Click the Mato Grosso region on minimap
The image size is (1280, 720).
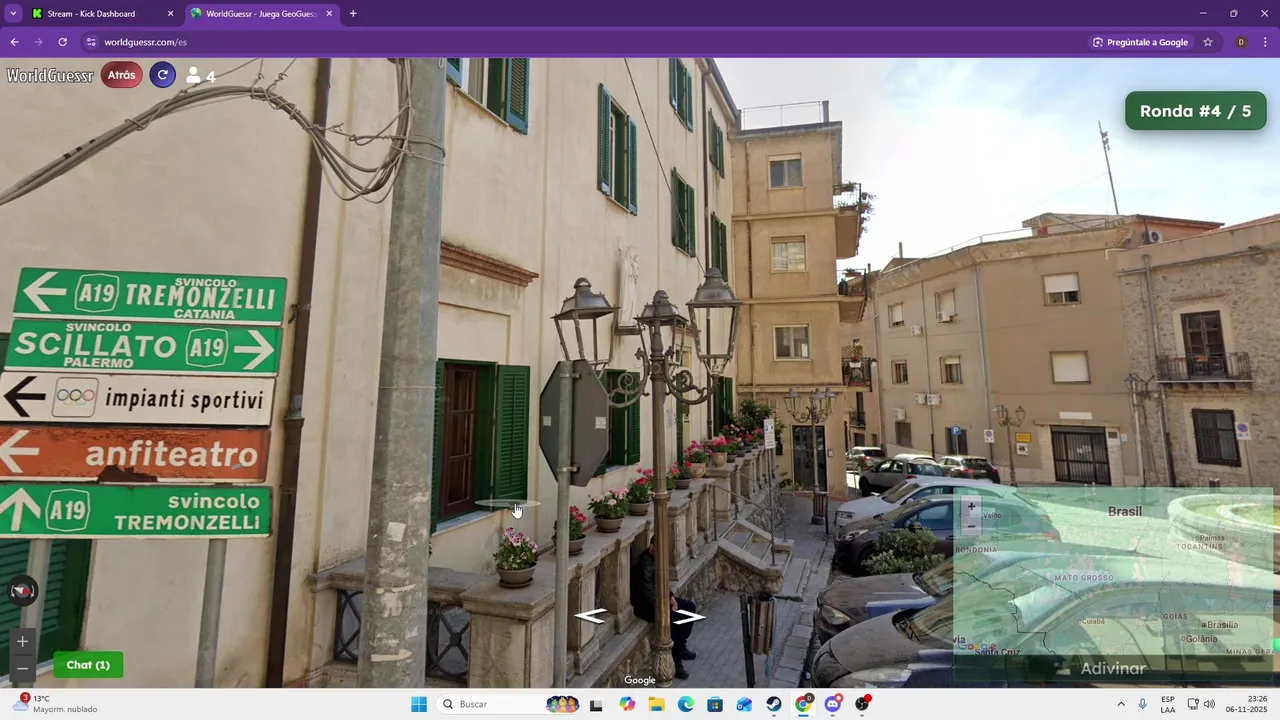click(1084, 578)
